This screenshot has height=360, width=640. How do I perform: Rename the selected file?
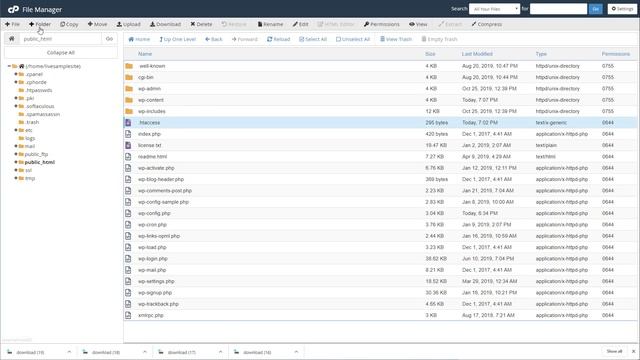[x=270, y=24]
